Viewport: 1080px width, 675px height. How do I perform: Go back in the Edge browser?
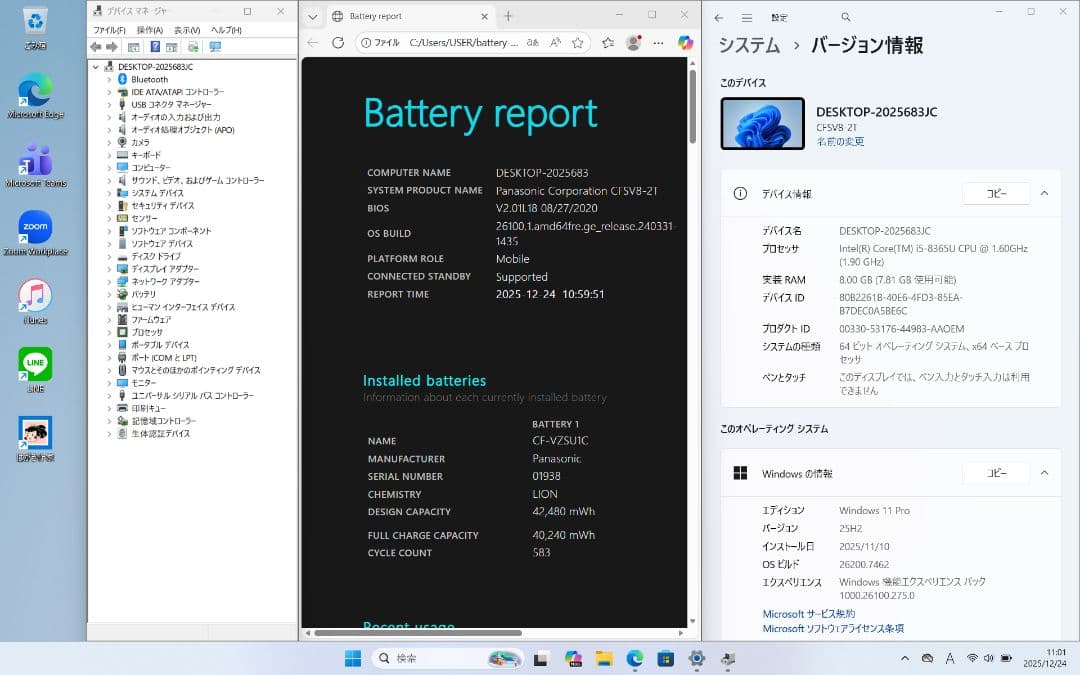point(313,43)
